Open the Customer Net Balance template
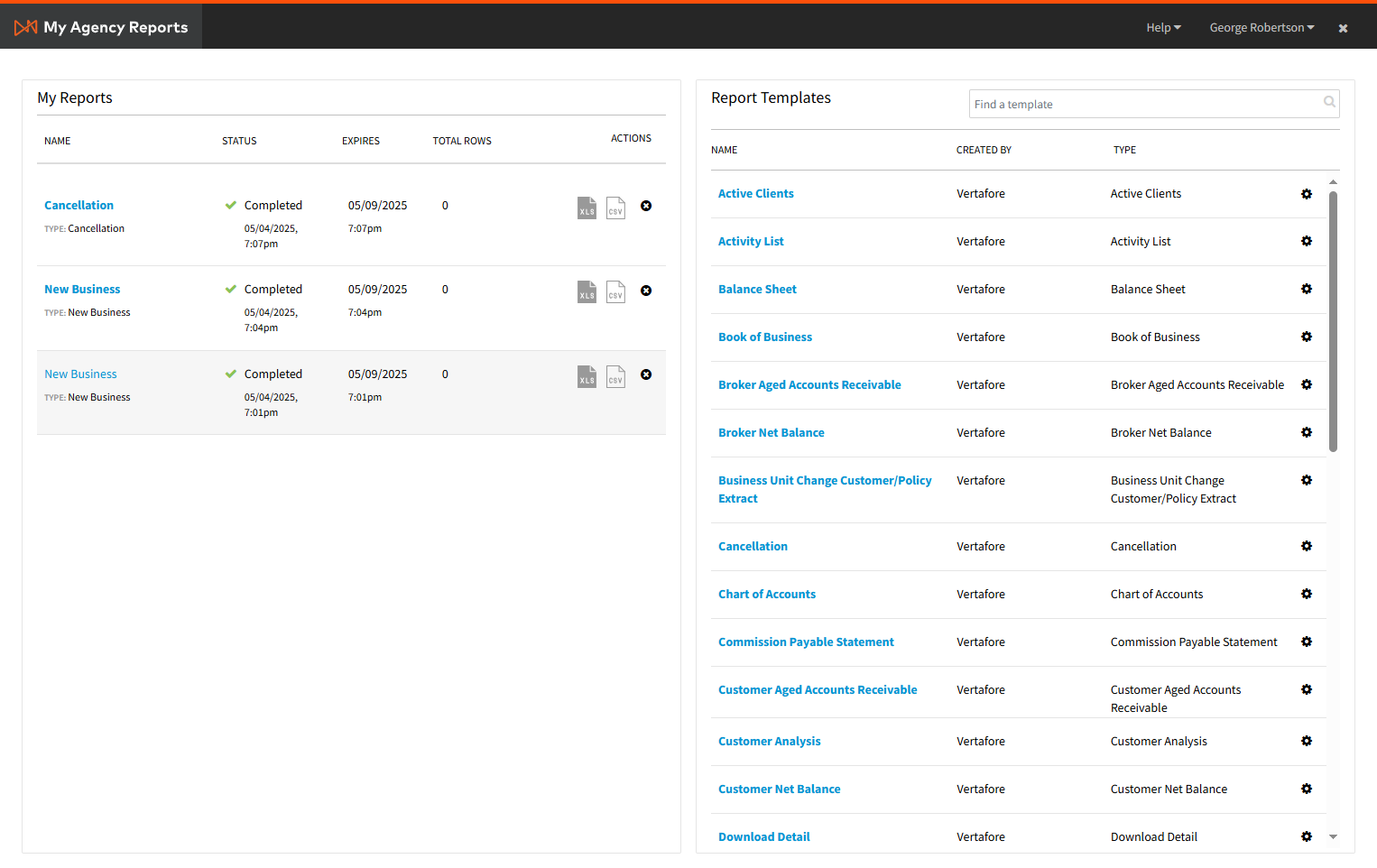The image size is (1377, 868). coord(779,790)
